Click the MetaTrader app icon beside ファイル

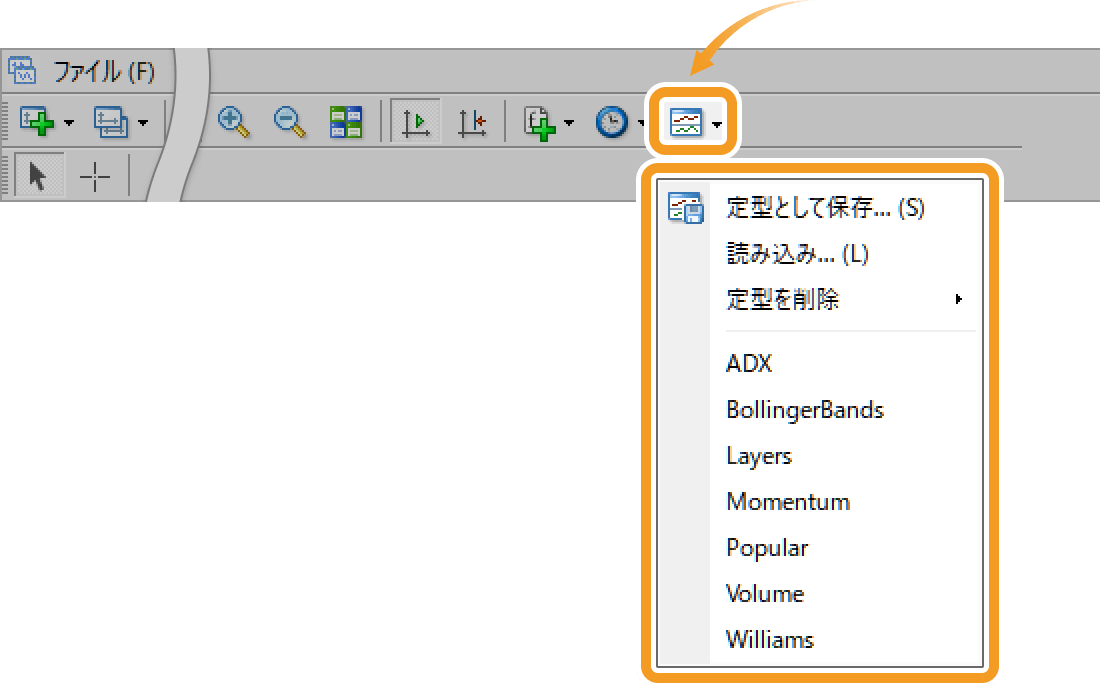tap(22, 70)
